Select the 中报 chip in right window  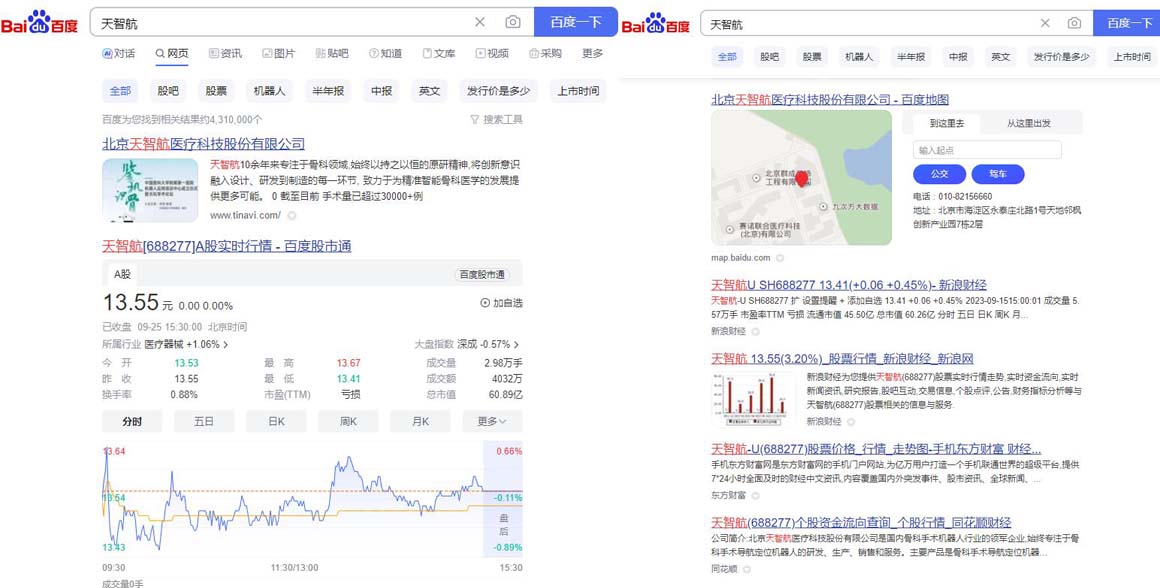pos(958,56)
